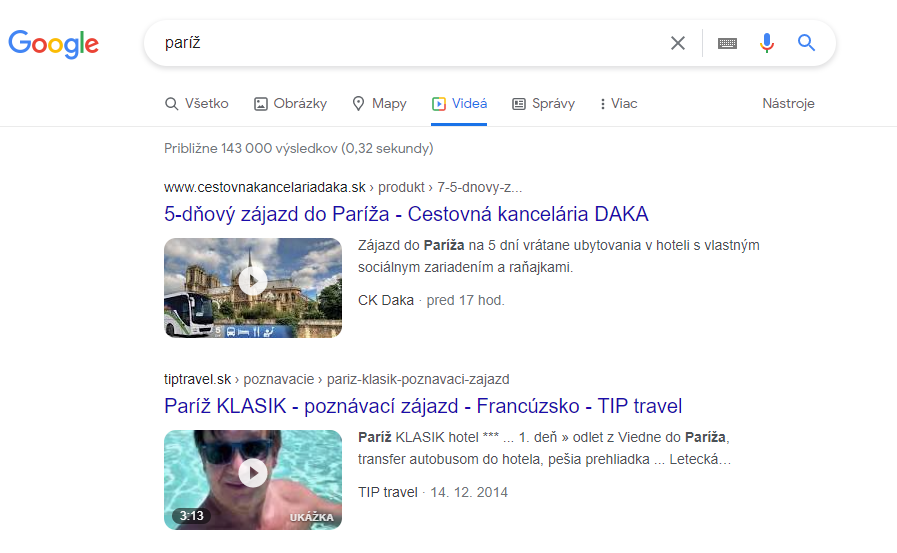Click the Paríž KLASIK hotel snippet description
The height and width of the screenshot is (553, 897).
point(545,448)
